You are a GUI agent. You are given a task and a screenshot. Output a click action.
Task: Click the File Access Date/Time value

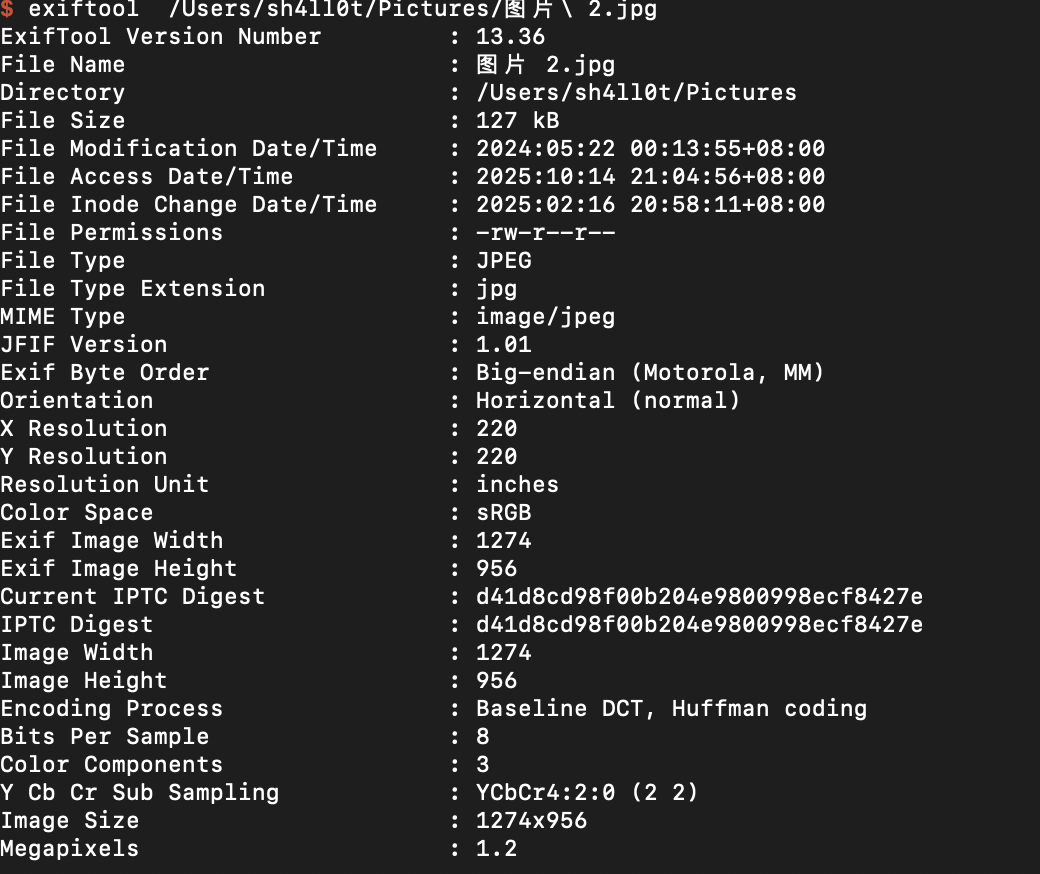(x=650, y=177)
